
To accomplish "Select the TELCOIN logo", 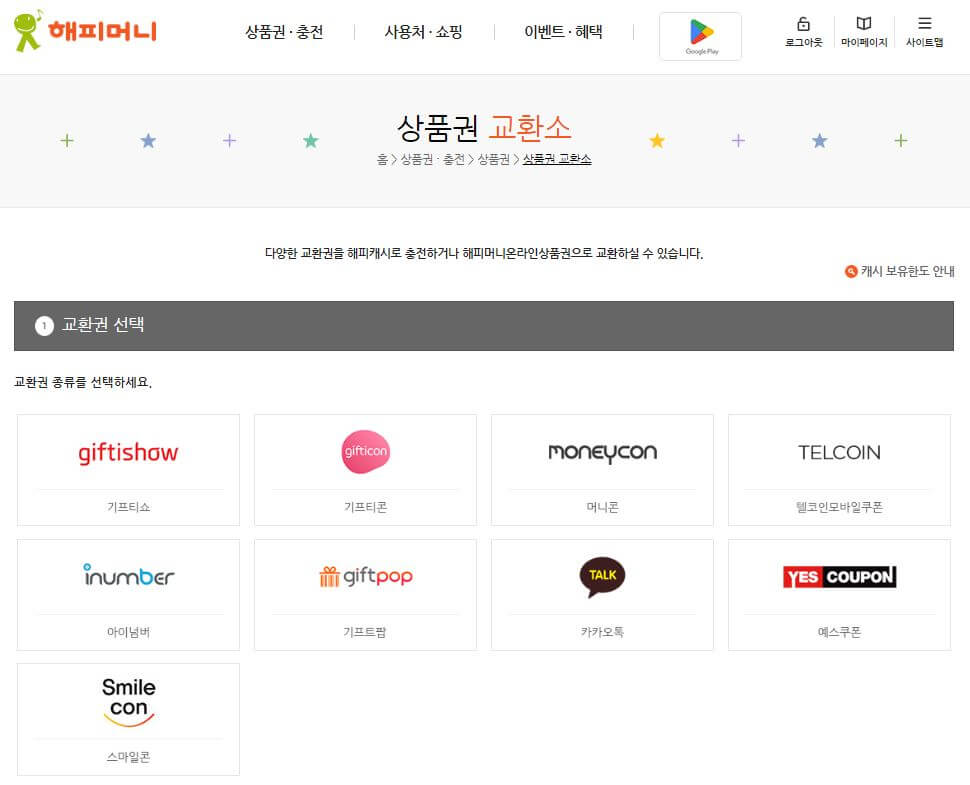I will coord(839,452).
